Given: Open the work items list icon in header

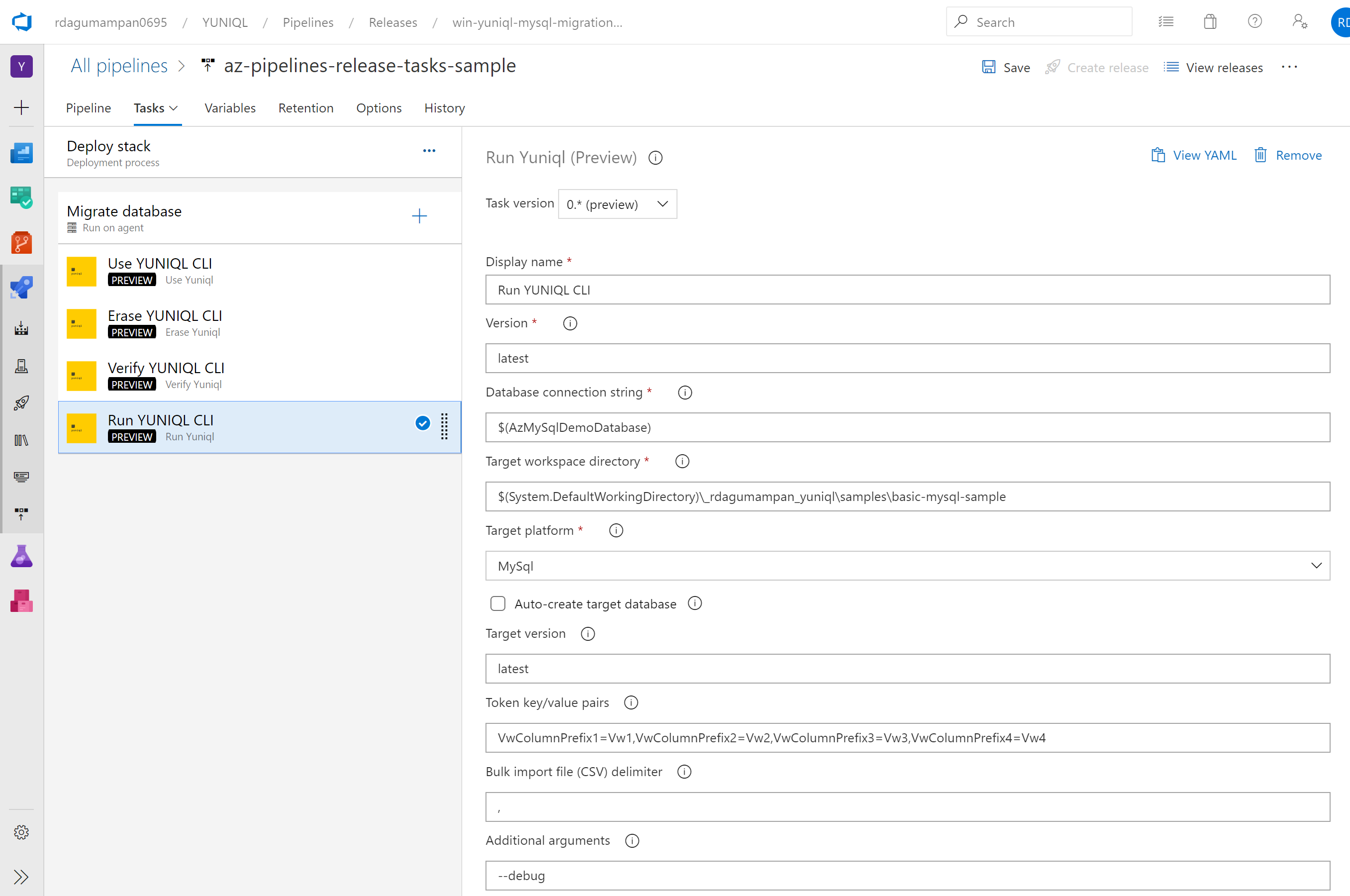Looking at the screenshot, I should 1165,22.
